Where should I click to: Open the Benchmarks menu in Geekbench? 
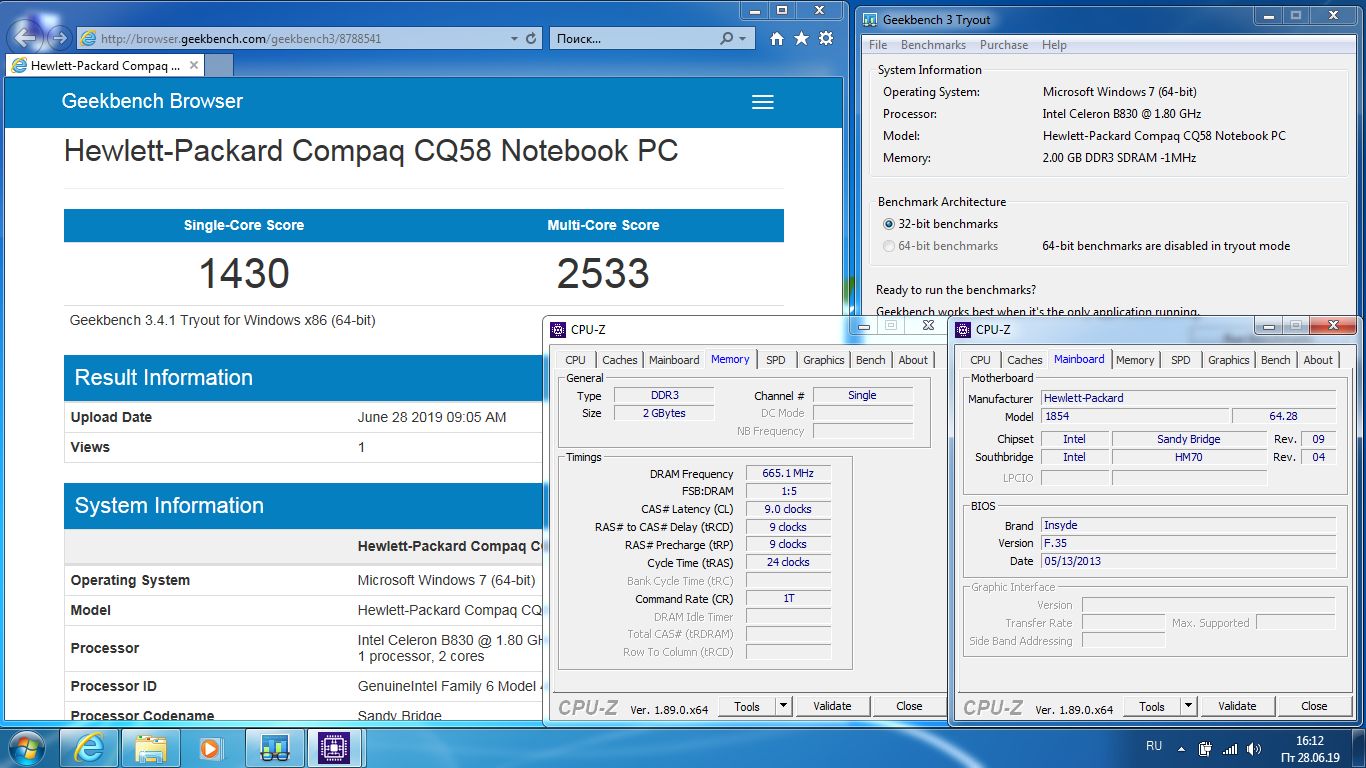coord(933,45)
